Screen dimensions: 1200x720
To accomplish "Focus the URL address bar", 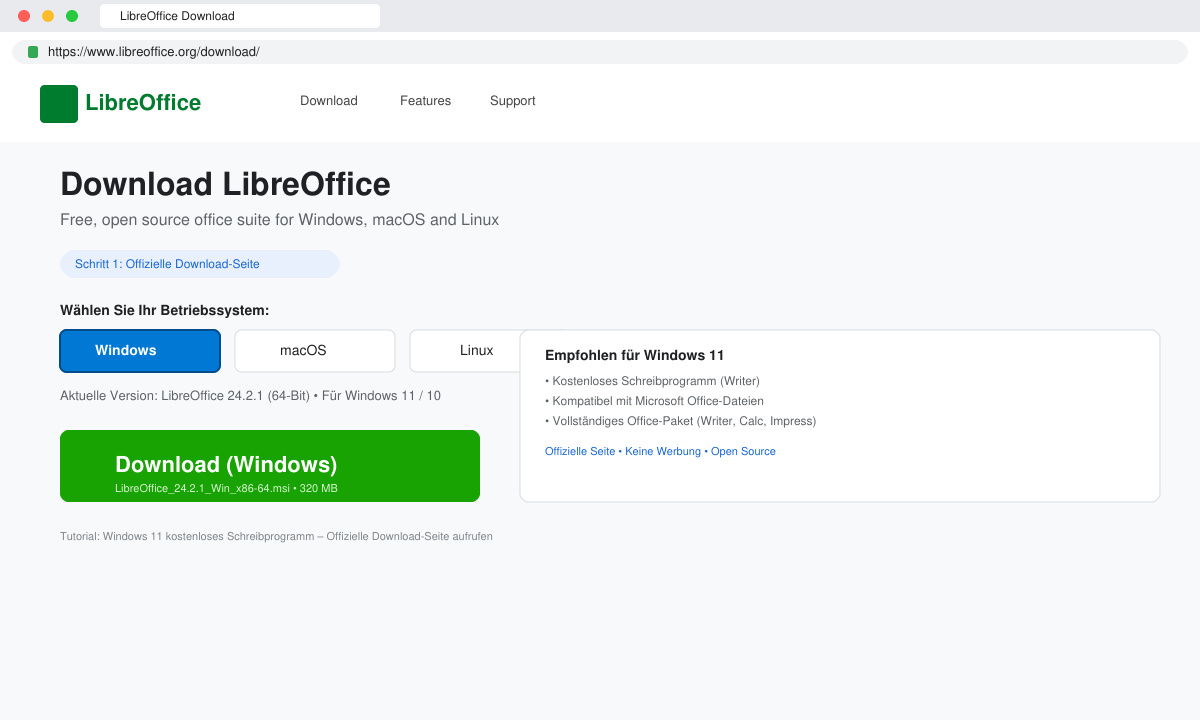I will pyautogui.click(x=600, y=52).
